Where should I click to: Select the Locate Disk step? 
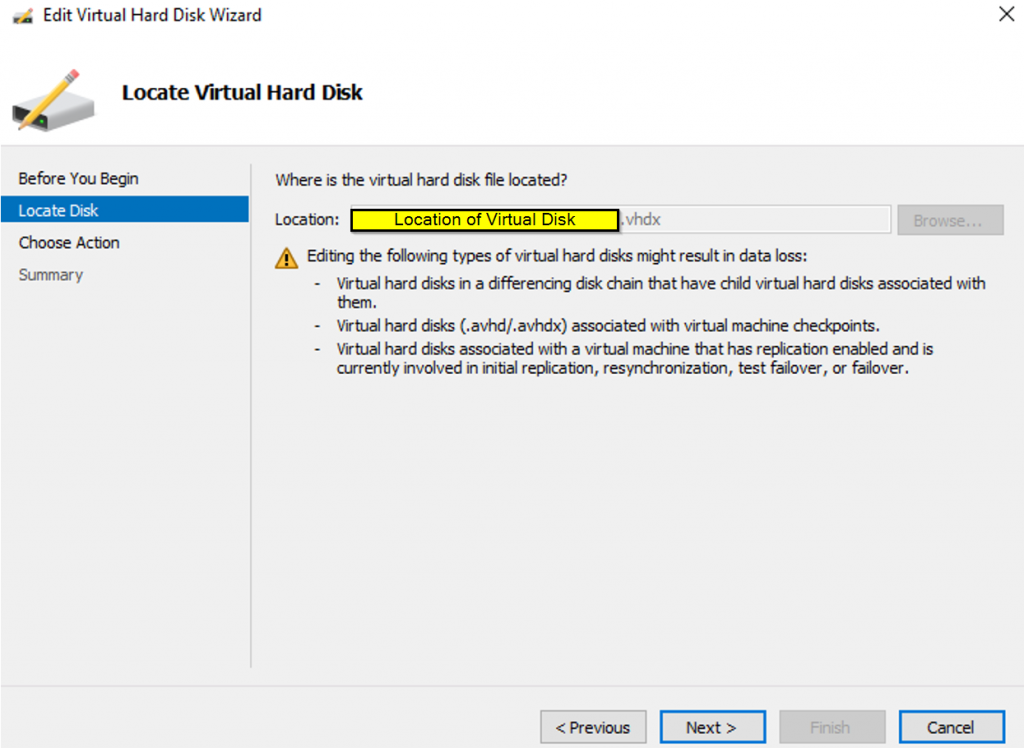pos(59,211)
